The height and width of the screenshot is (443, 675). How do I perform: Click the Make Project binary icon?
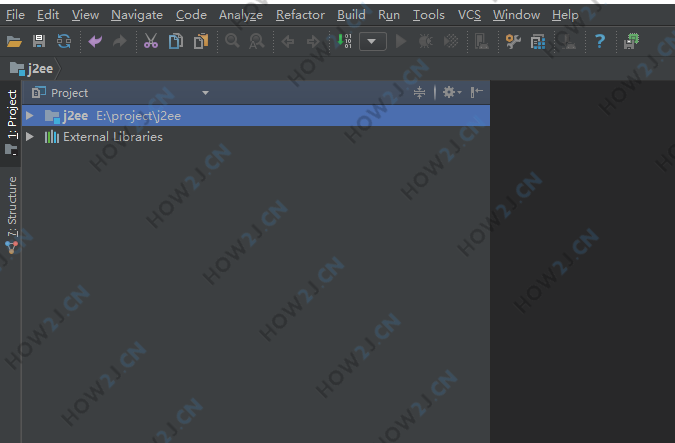pos(344,41)
